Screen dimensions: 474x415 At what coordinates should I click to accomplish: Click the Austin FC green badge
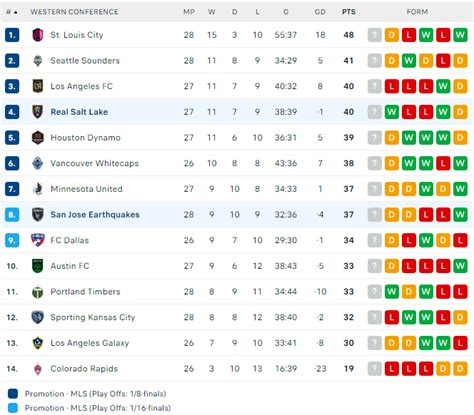[x=38, y=266]
